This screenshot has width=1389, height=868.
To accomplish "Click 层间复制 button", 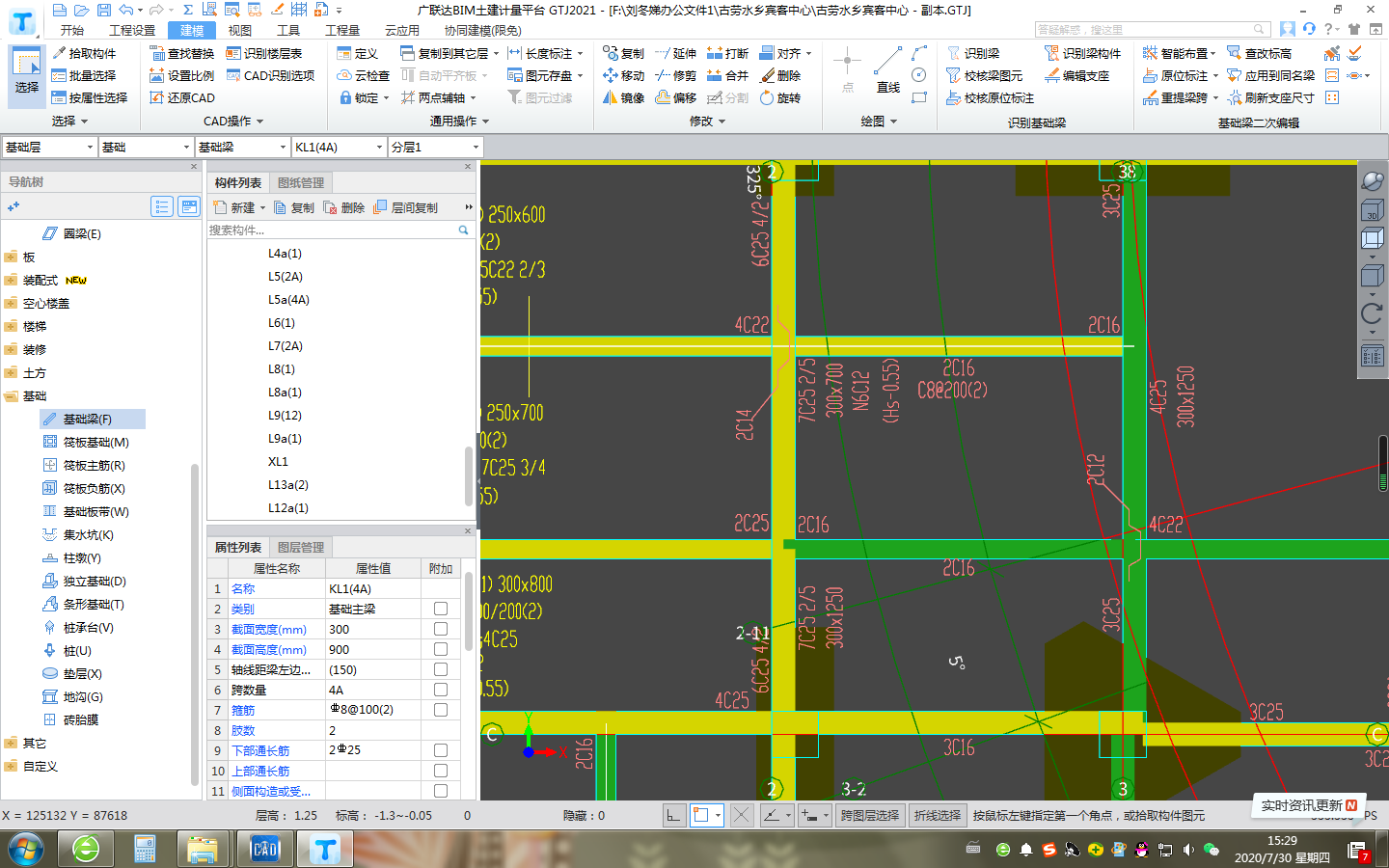I will (406, 207).
